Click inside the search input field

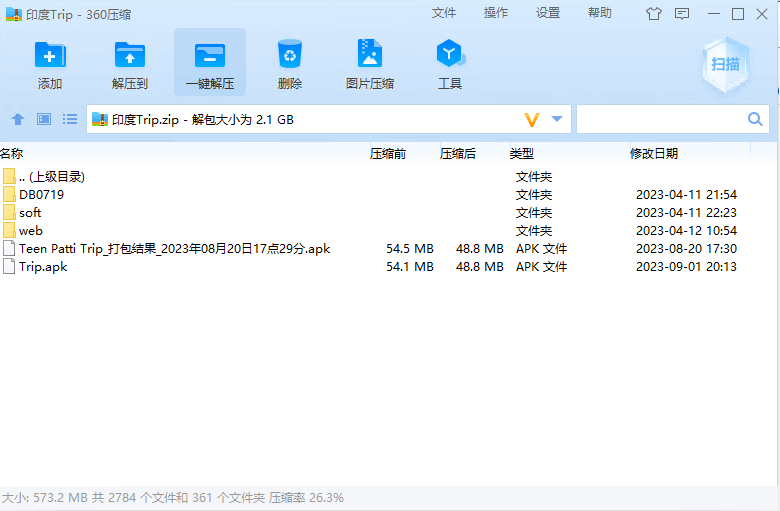(x=660, y=120)
